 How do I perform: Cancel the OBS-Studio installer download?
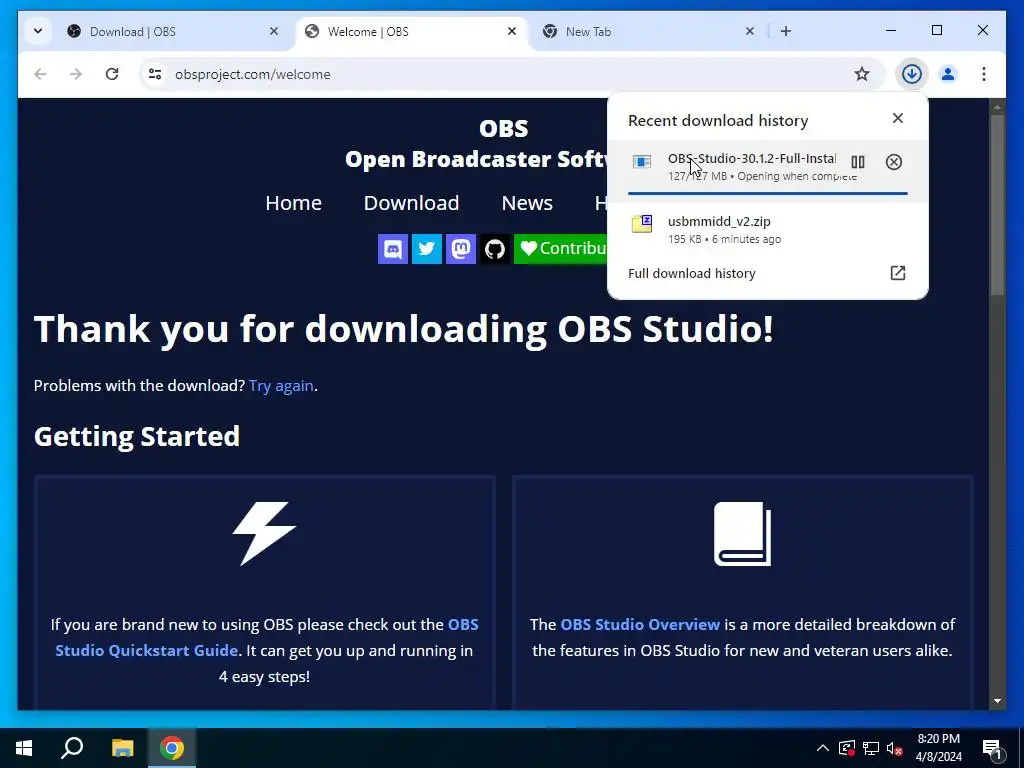point(893,162)
